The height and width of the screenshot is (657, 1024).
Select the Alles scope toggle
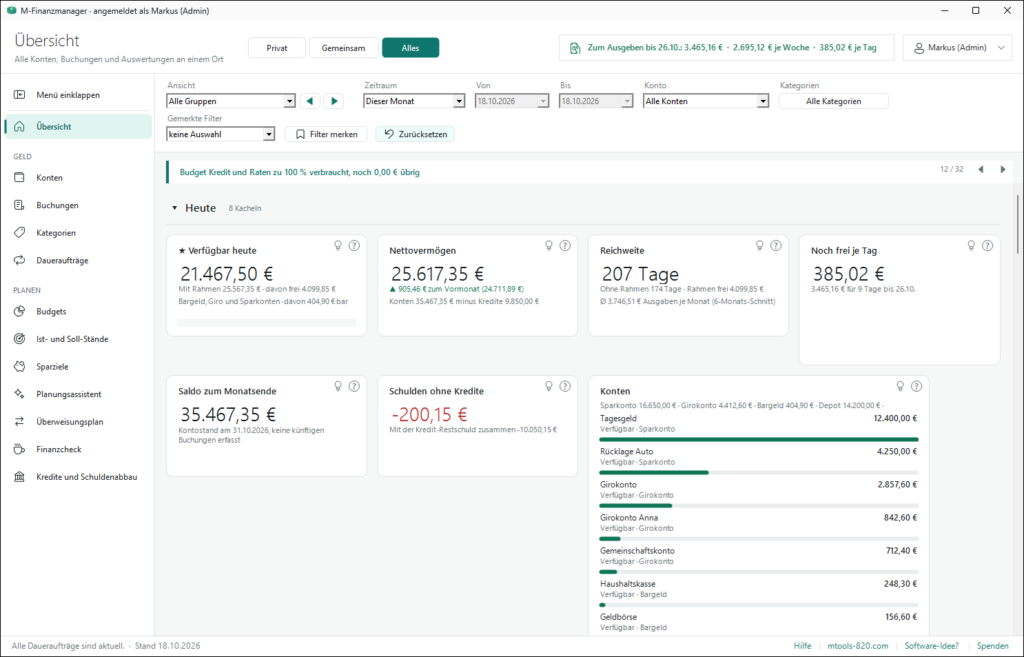(410, 48)
